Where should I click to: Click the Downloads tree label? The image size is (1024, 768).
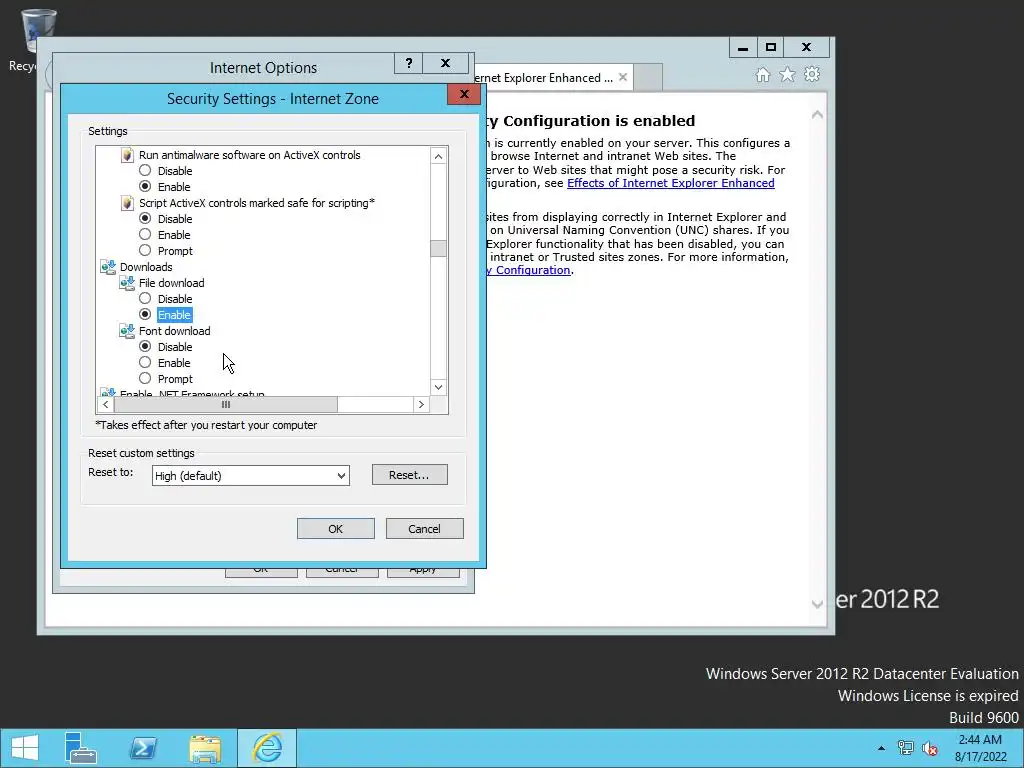[x=146, y=267]
